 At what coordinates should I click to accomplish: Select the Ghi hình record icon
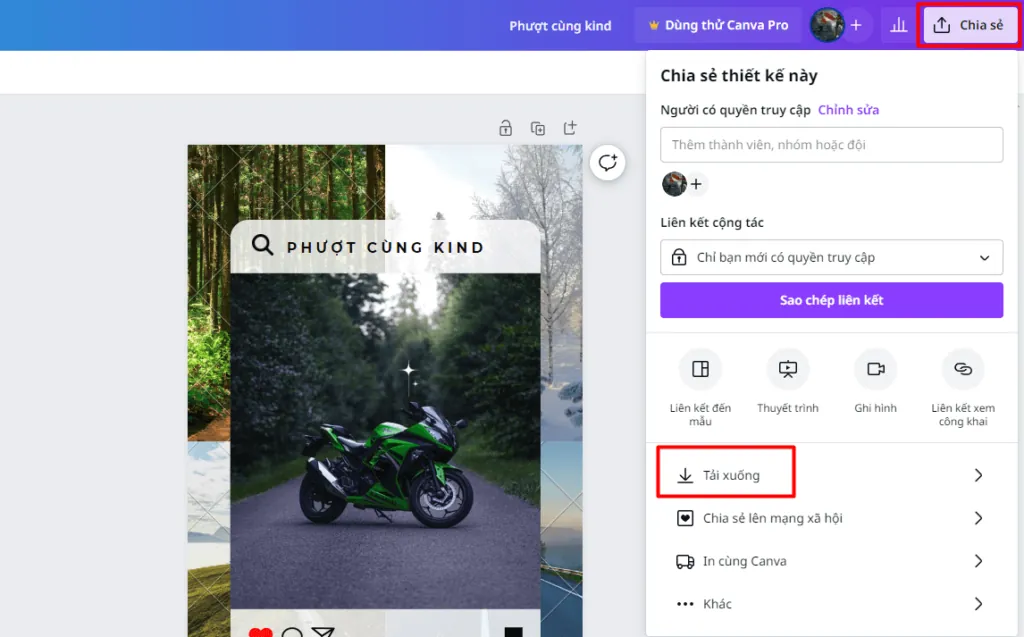pyautogui.click(x=875, y=369)
